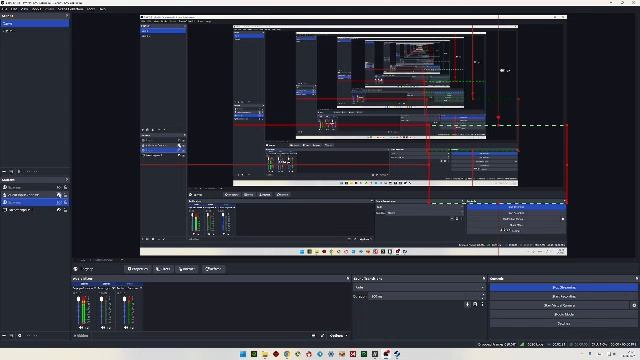Toggle lock on the top source row

[66, 187]
